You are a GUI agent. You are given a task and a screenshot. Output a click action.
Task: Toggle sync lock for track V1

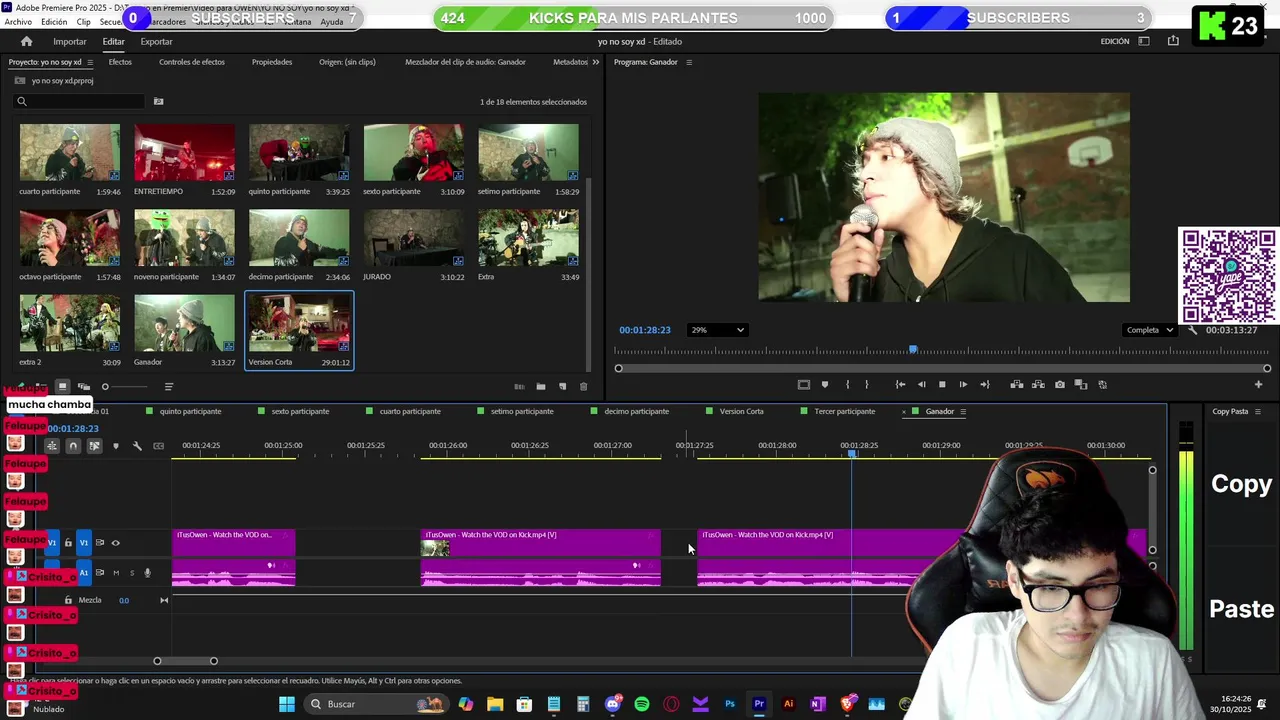pyautogui.click(x=99, y=543)
